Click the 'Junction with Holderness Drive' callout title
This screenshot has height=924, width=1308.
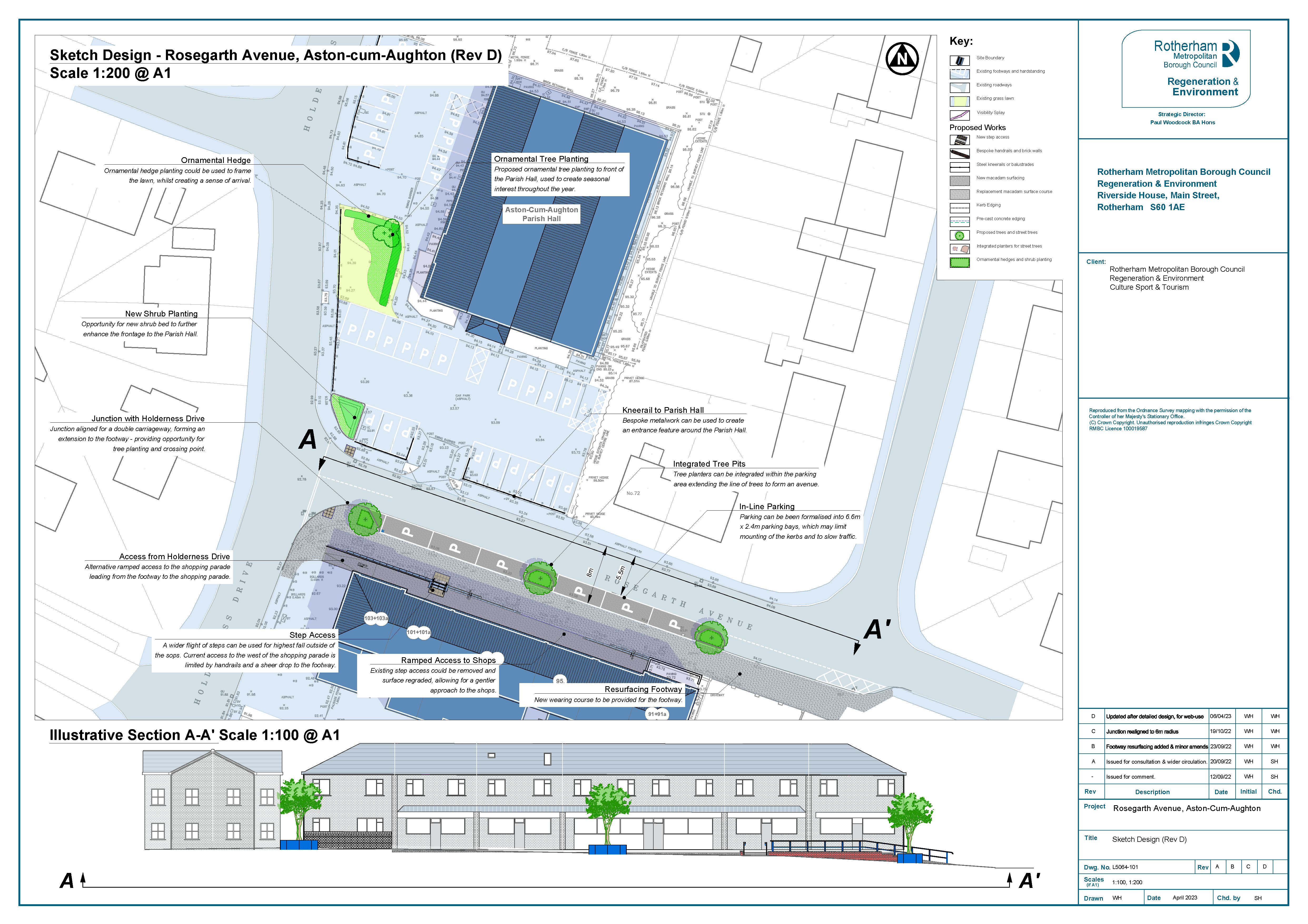click(x=148, y=419)
